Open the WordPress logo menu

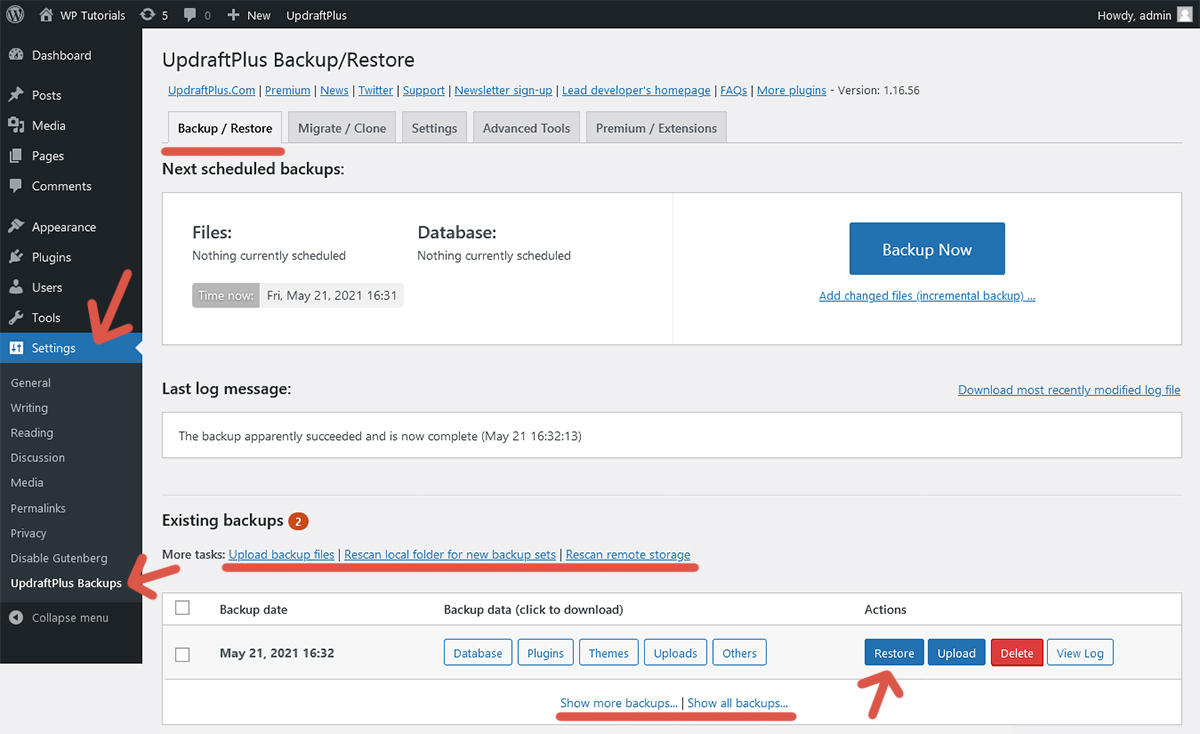point(16,15)
